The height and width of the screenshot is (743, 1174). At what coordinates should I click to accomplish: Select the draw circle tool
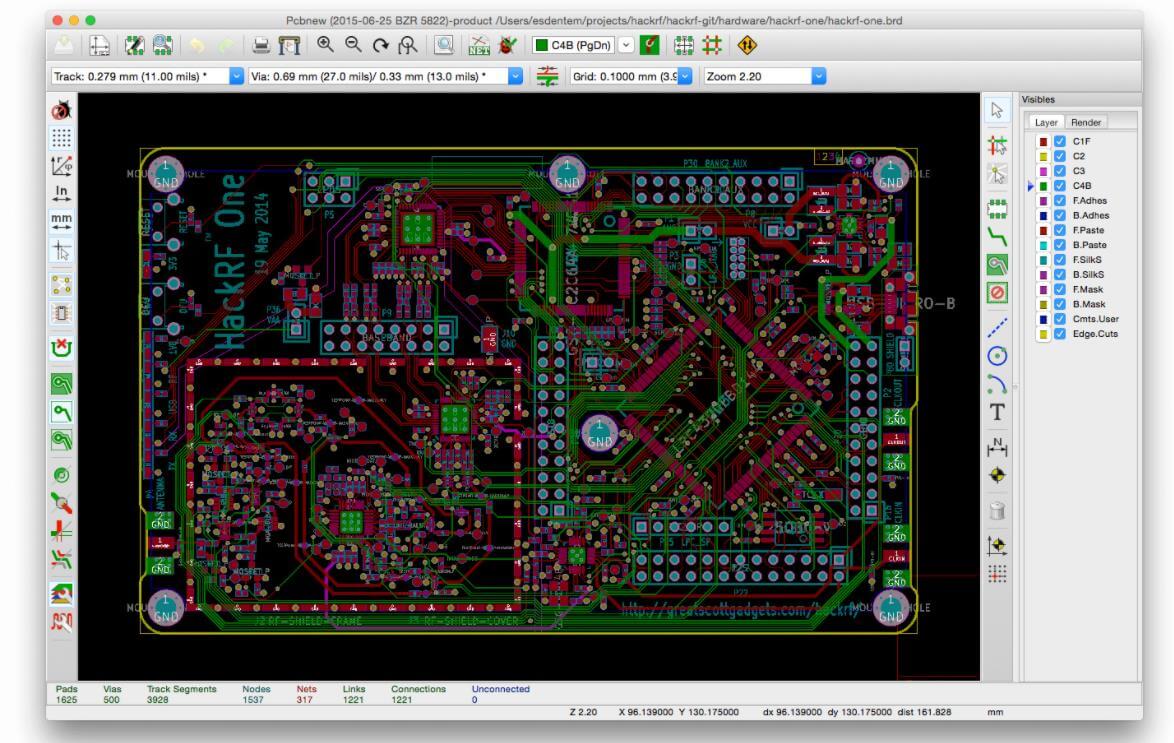997,356
